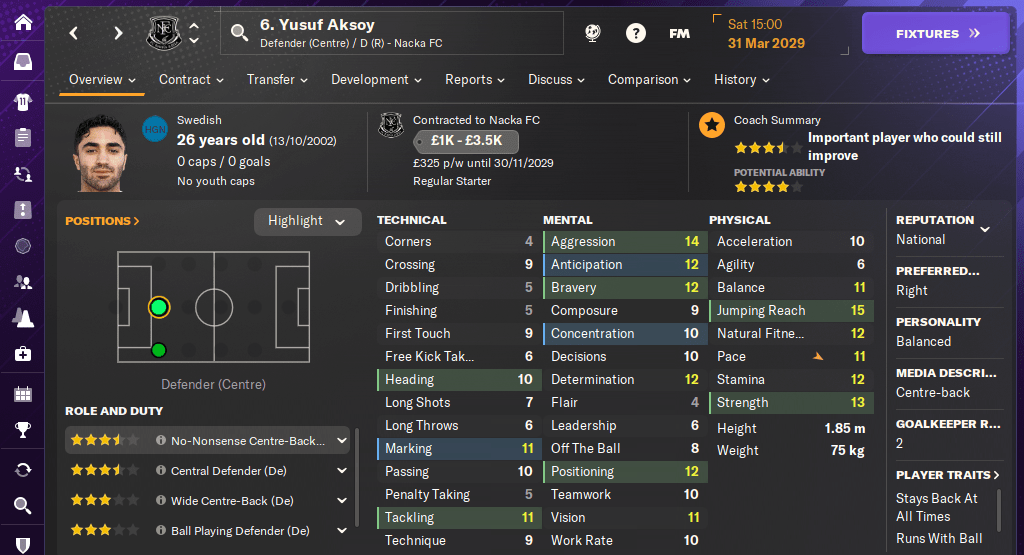Open the Player Traits link
1024x555 pixels.
coord(948,475)
